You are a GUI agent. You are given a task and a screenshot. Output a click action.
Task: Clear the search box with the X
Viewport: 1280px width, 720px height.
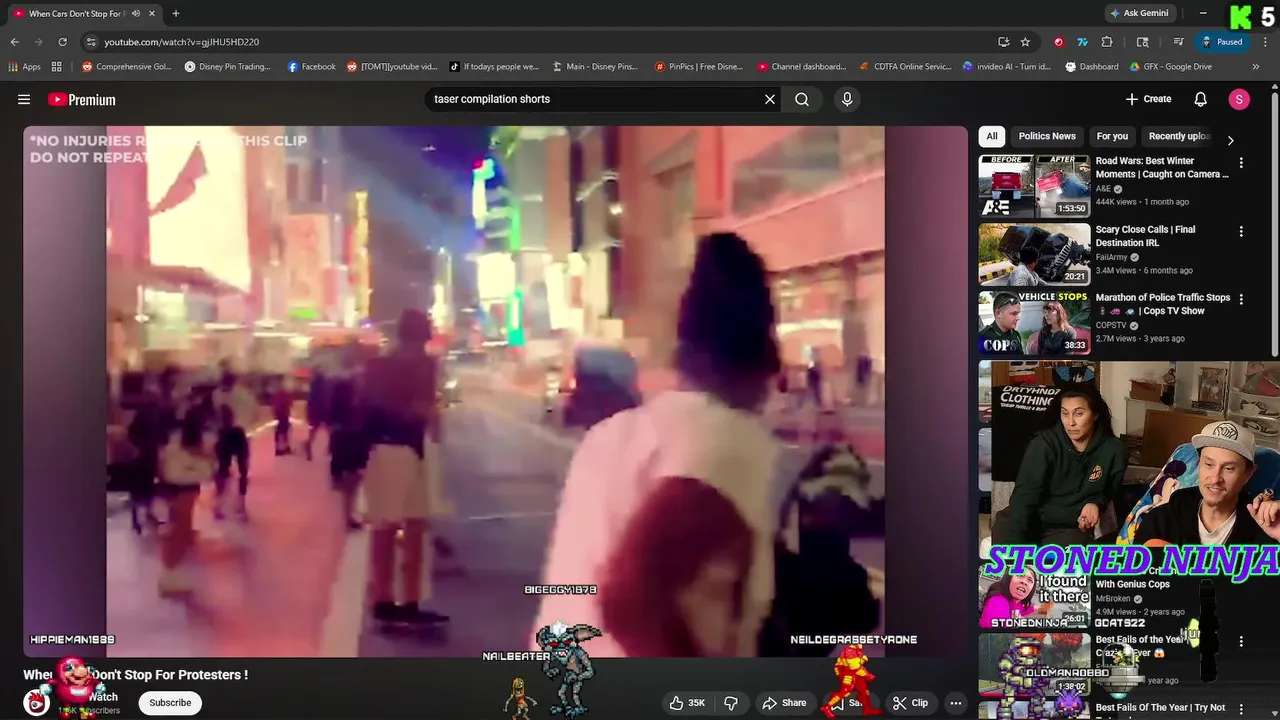(x=770, y=99)
